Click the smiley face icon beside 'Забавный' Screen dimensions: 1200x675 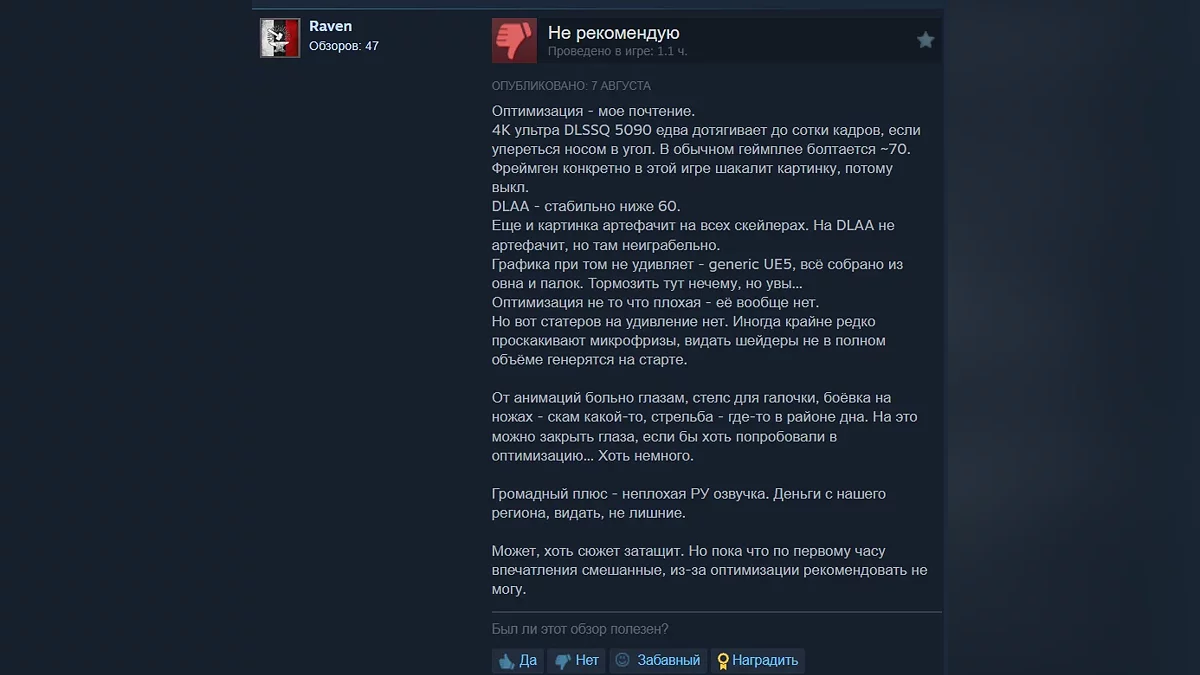tap(623, 660)
